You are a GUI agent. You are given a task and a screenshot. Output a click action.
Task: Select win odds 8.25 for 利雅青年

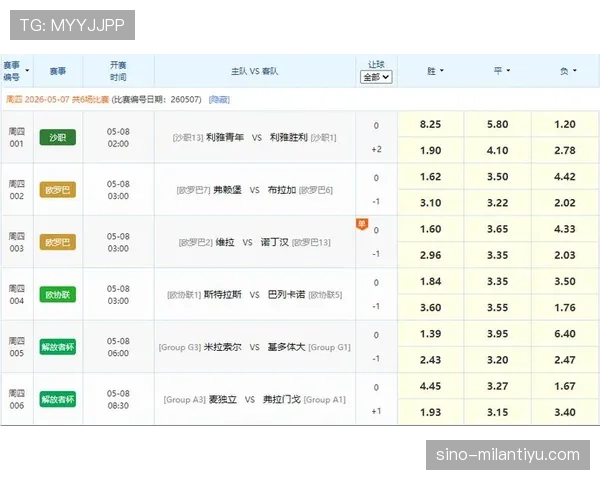(430, 124)
